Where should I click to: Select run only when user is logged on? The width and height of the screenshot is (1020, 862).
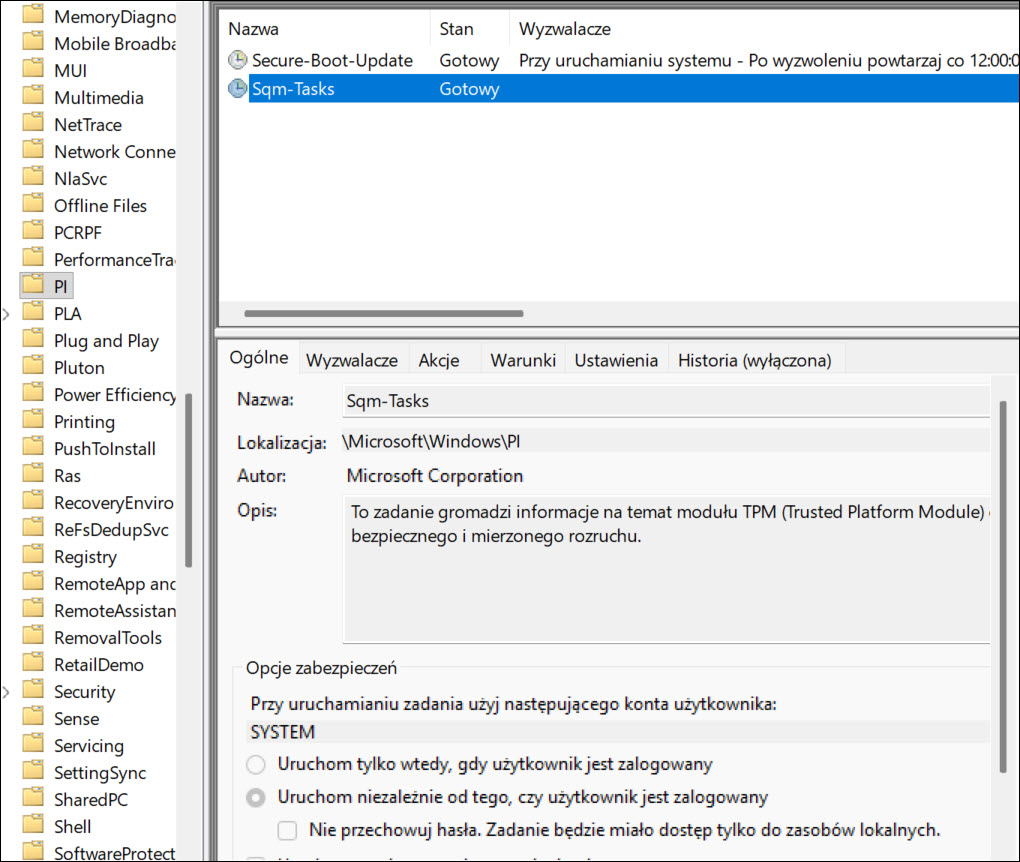(257, 765)
